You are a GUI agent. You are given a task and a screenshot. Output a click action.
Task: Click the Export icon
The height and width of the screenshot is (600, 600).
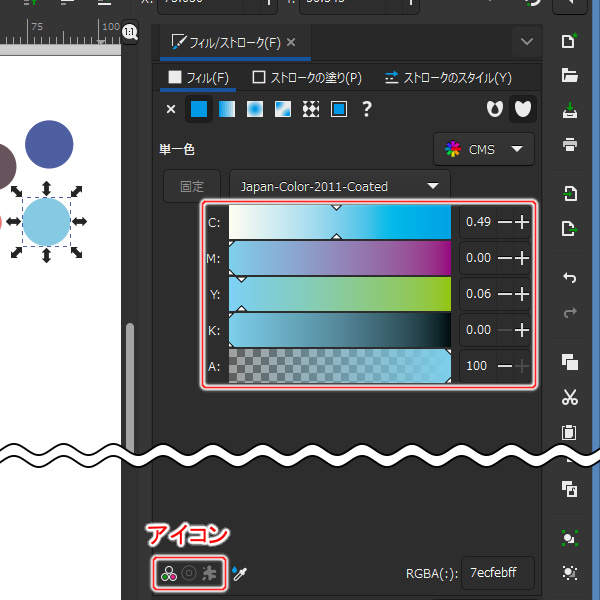pos(569,229)
